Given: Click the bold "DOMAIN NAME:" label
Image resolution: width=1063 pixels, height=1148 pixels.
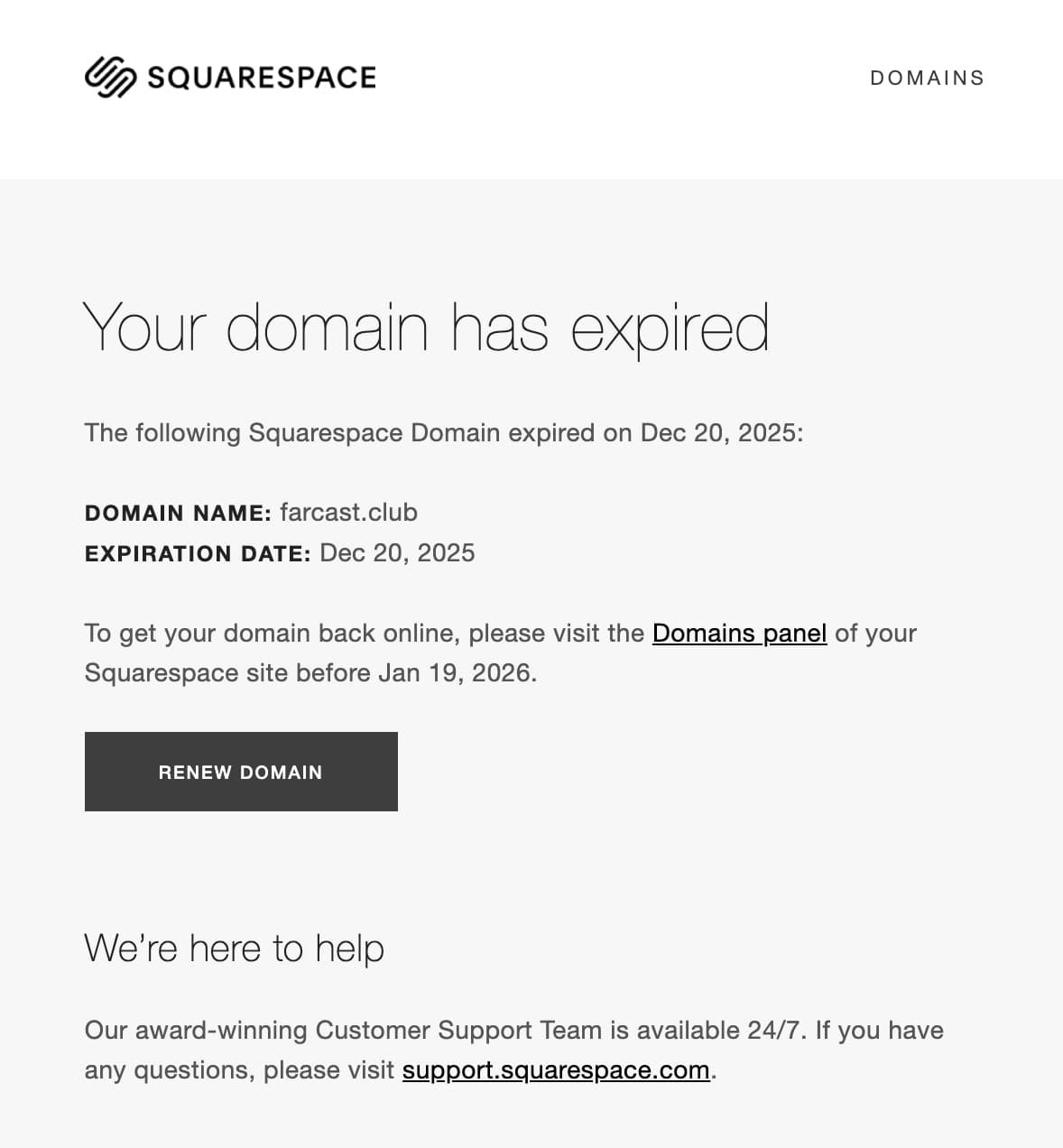Looking at the screenshot, I should [x=178, y=514].
